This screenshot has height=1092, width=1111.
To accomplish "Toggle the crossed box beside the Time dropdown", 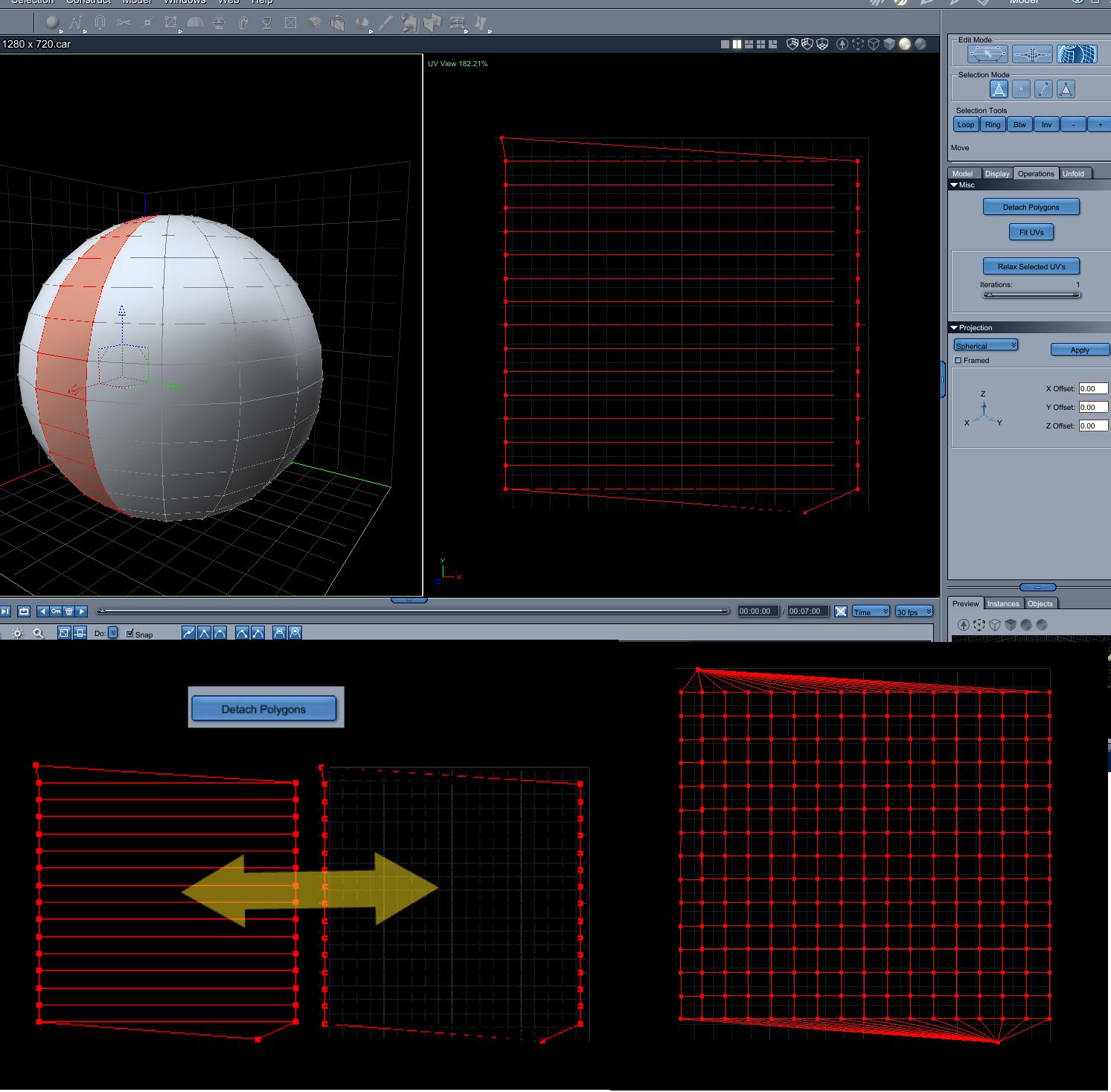I will [841, 611].
